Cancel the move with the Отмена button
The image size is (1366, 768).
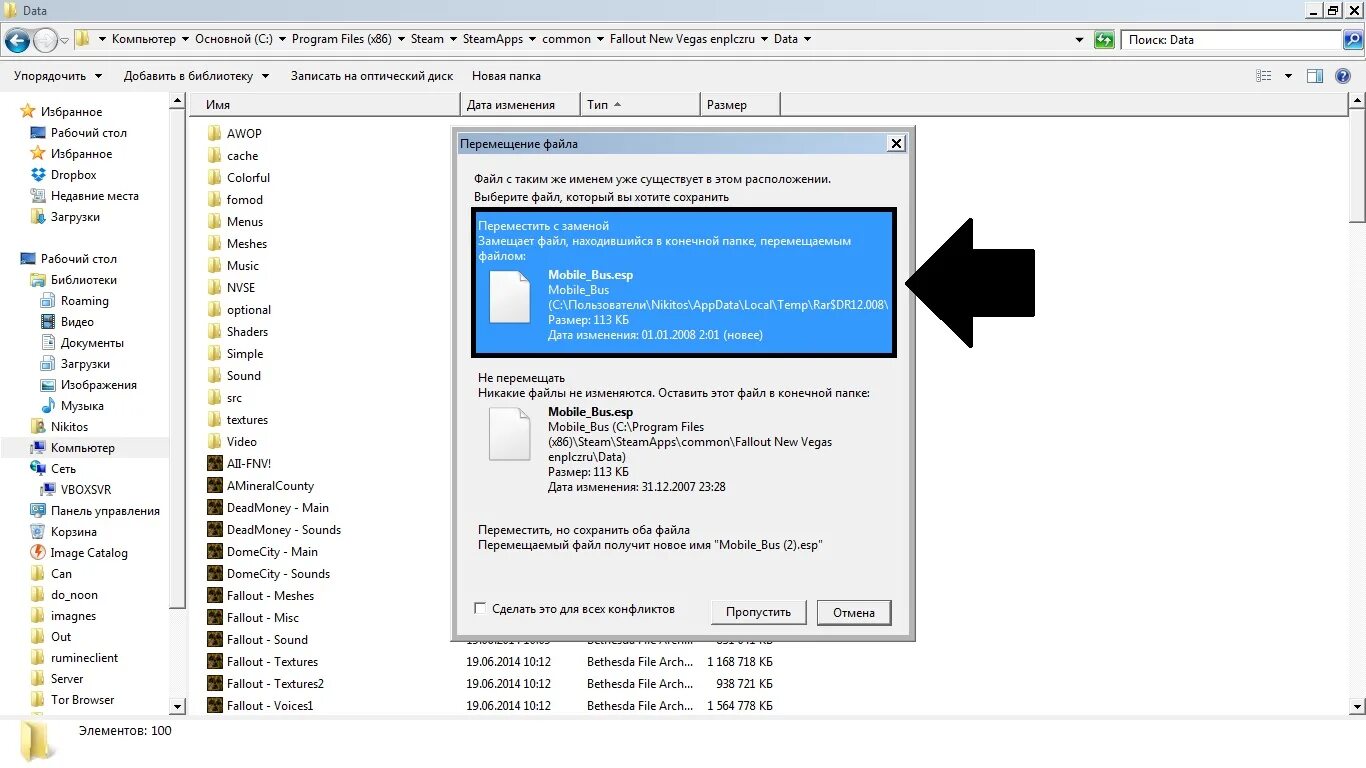tap(853, 612)
